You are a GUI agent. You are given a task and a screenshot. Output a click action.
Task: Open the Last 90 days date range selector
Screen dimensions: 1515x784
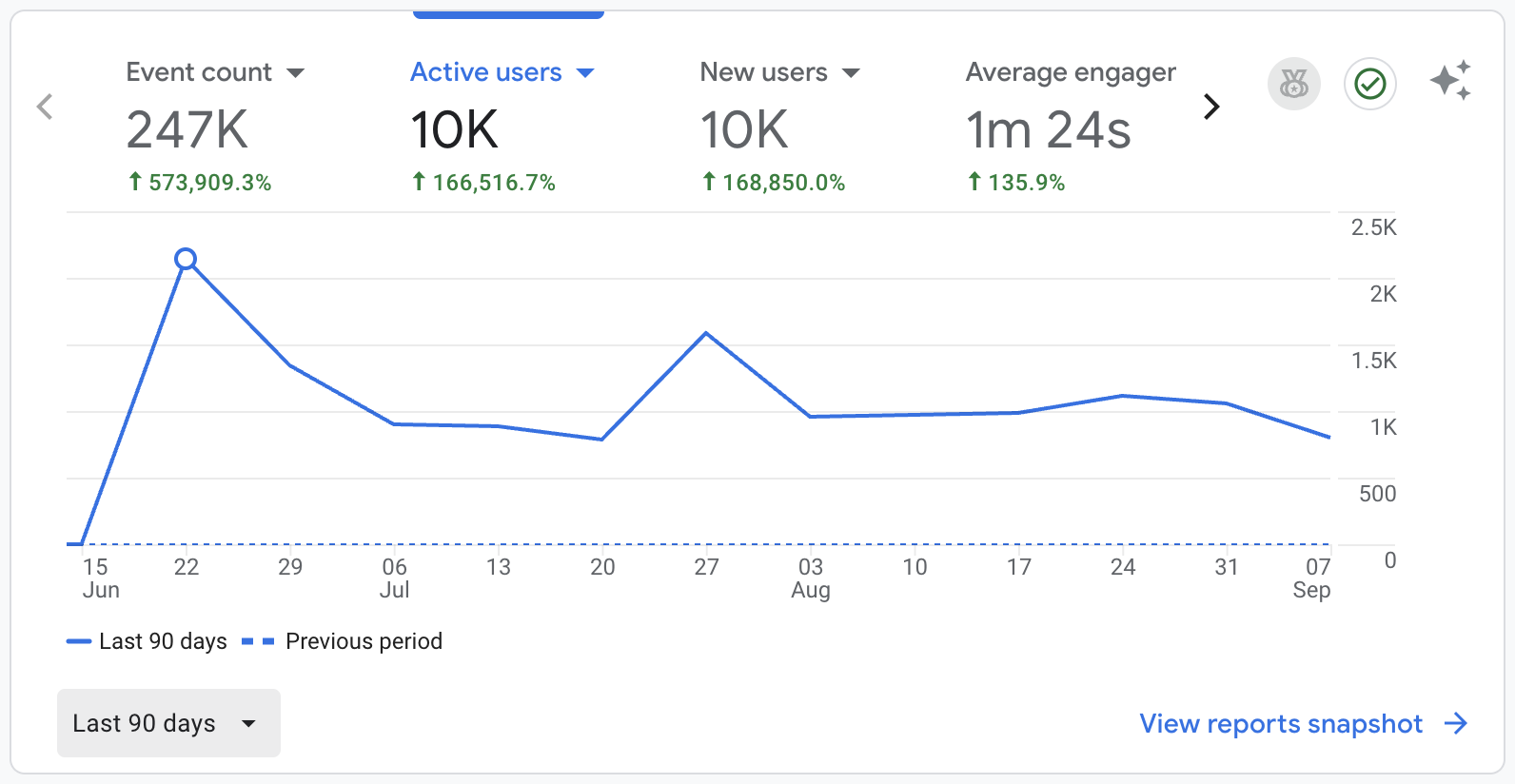pos(168,723)
